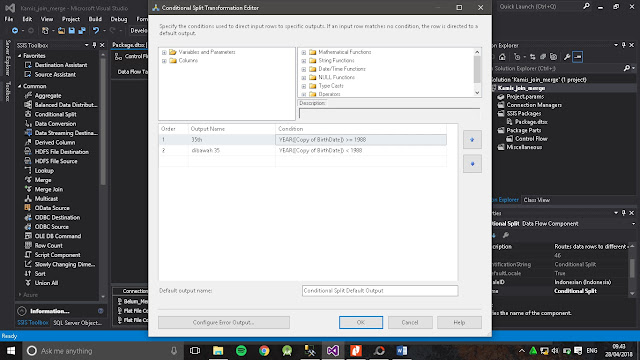Screen dimensions: 640x360
Task: Click the Windows Start button
Action: pyautogui.click(x=11, y=351)
